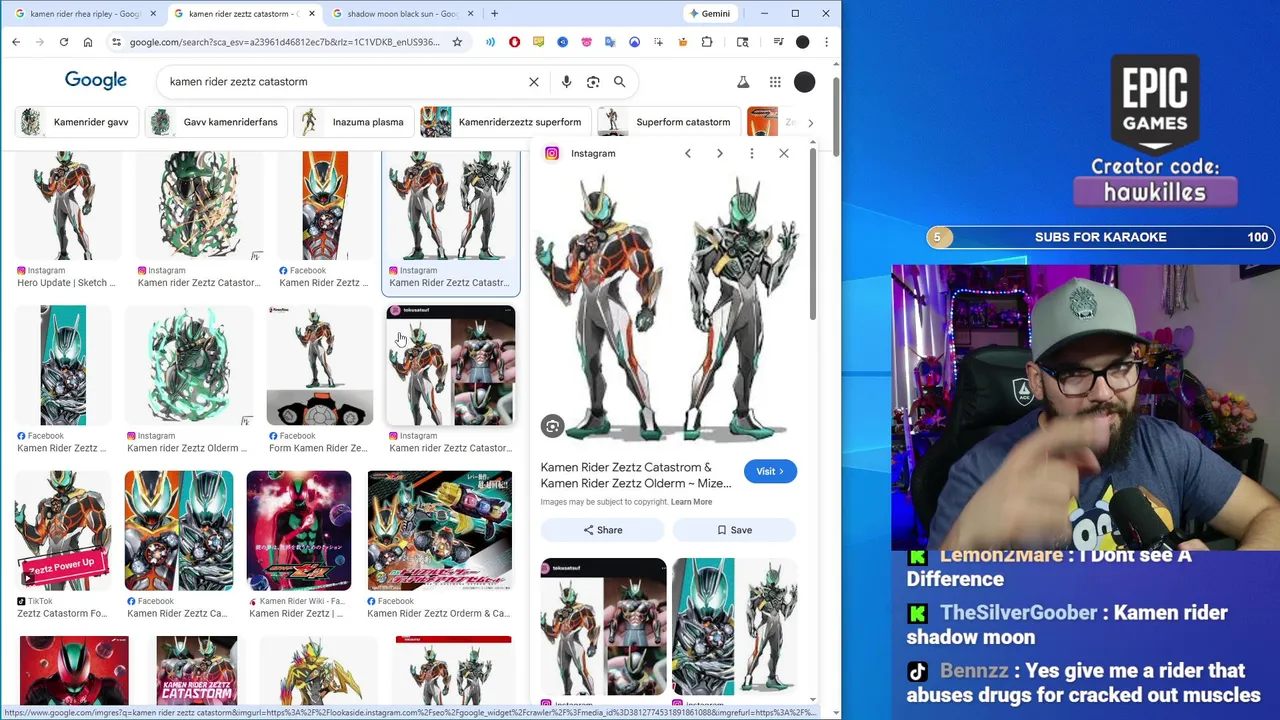Open Google apps grid
This screenshot has height=720, width=1280.
click(775, 82)
